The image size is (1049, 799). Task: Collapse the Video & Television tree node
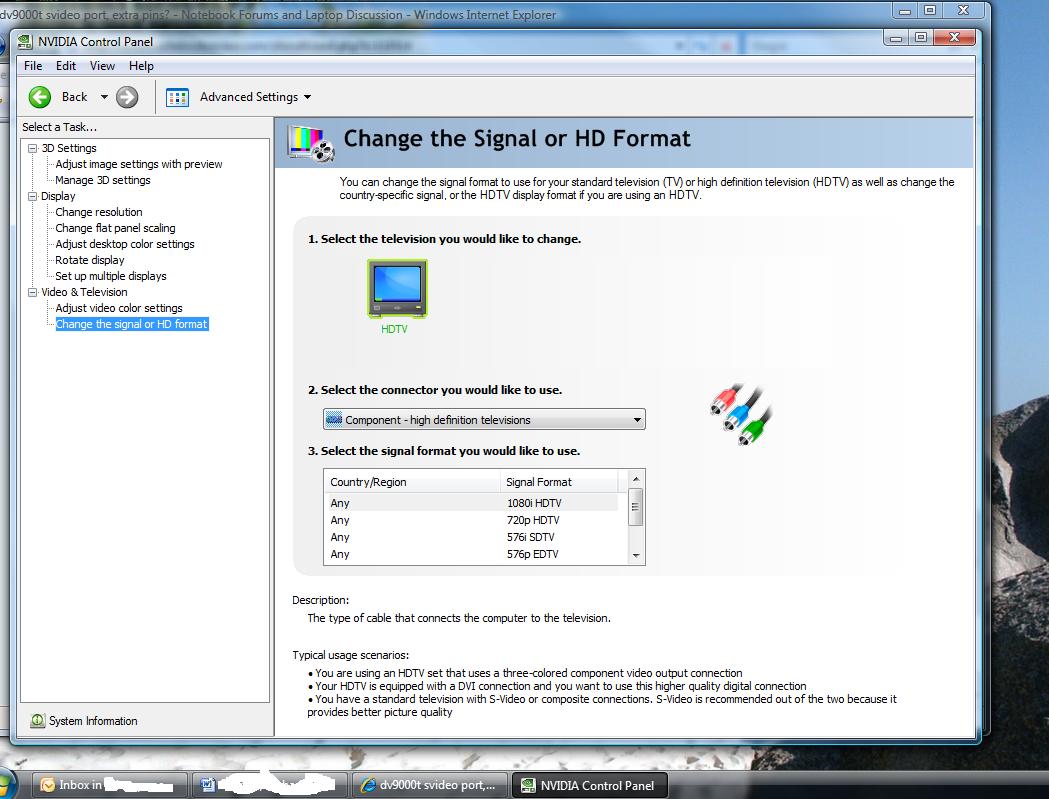click(x=32, y=292)
